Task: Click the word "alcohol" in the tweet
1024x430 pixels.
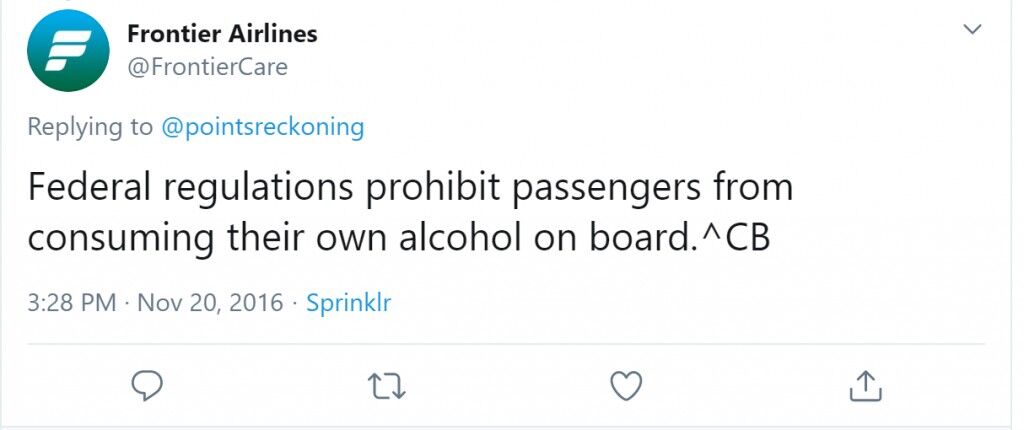Action: (461, 239)
